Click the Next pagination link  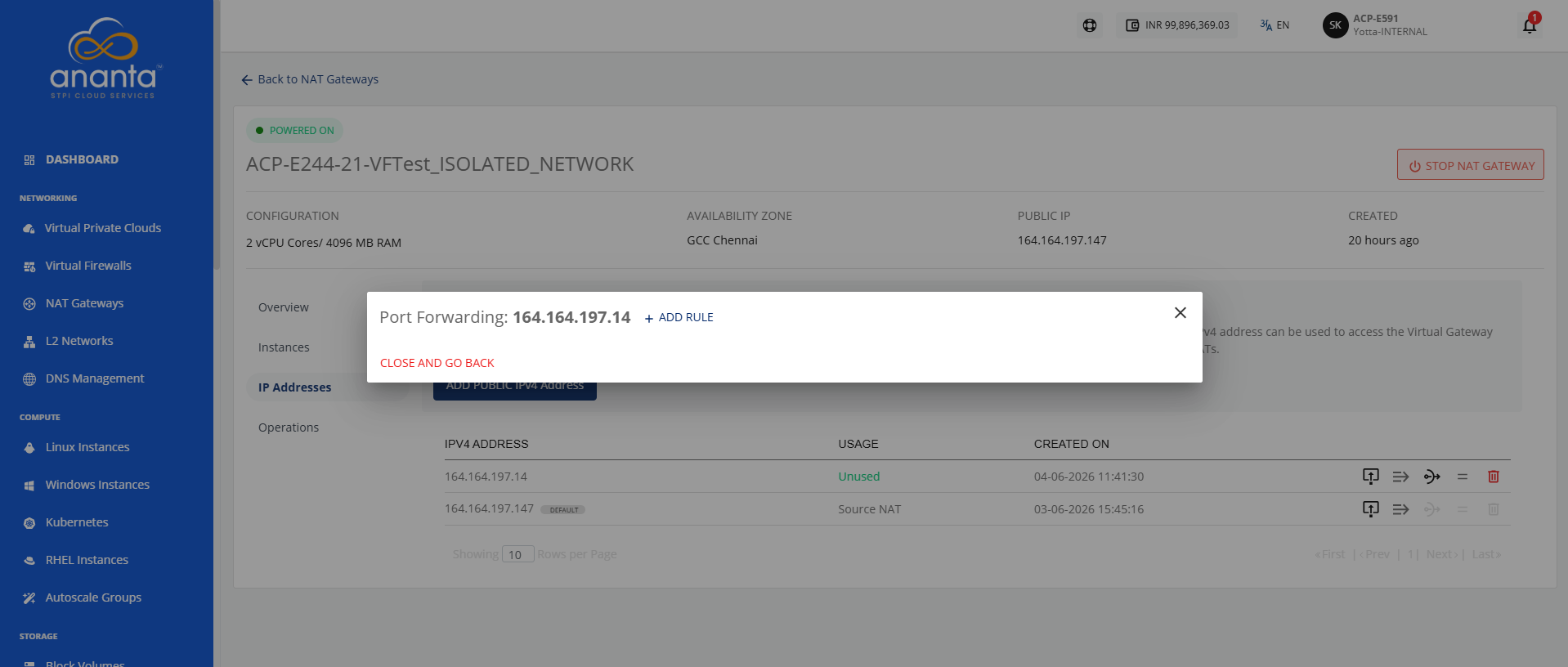coord(1442,554)
